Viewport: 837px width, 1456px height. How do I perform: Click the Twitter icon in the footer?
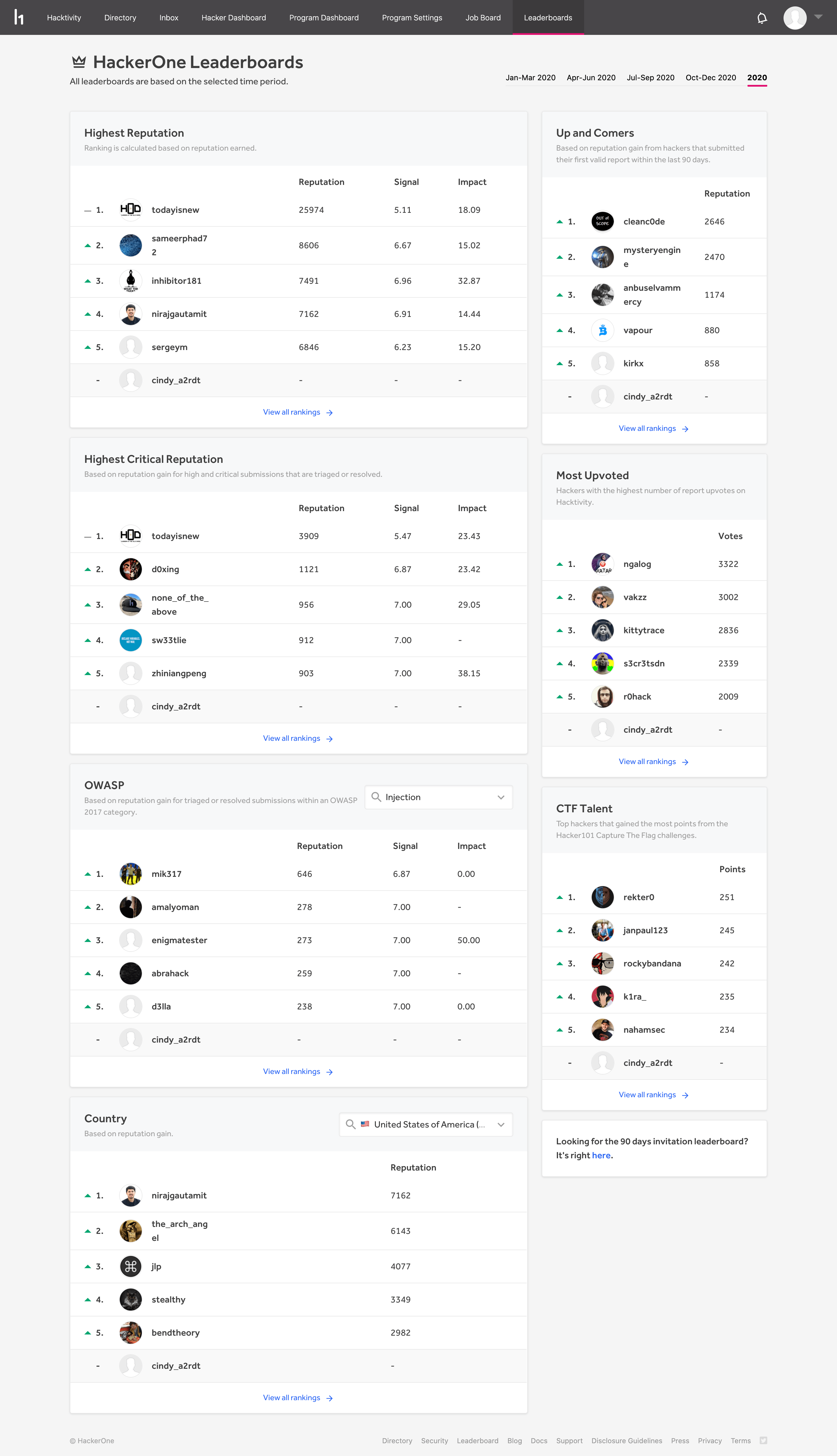coord(763,1440)
